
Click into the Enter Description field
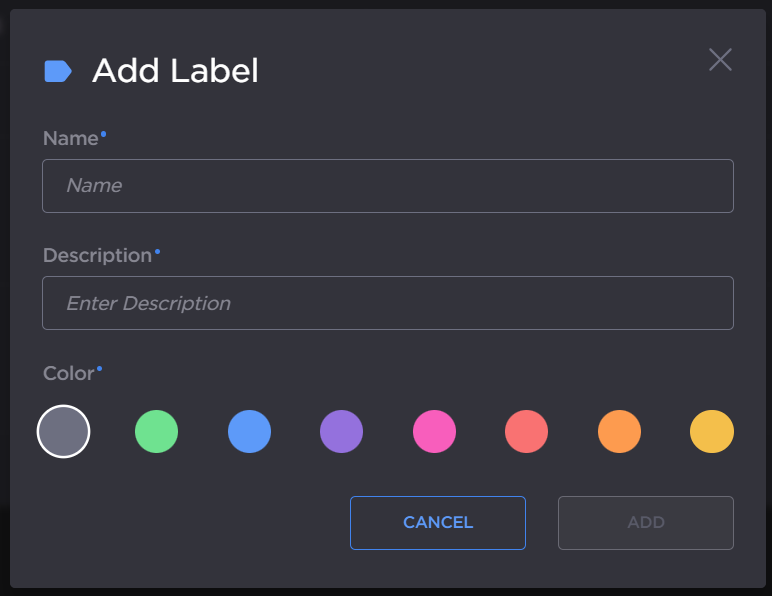(387, 303)
